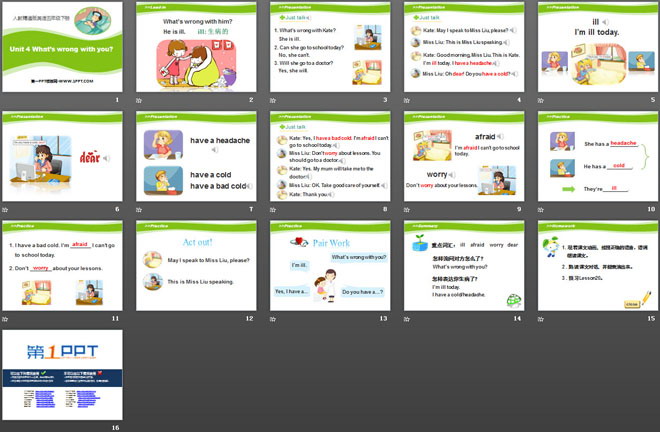Click the animation star icon under slide 15
660x432 pixels.
(x=540, y=319)
